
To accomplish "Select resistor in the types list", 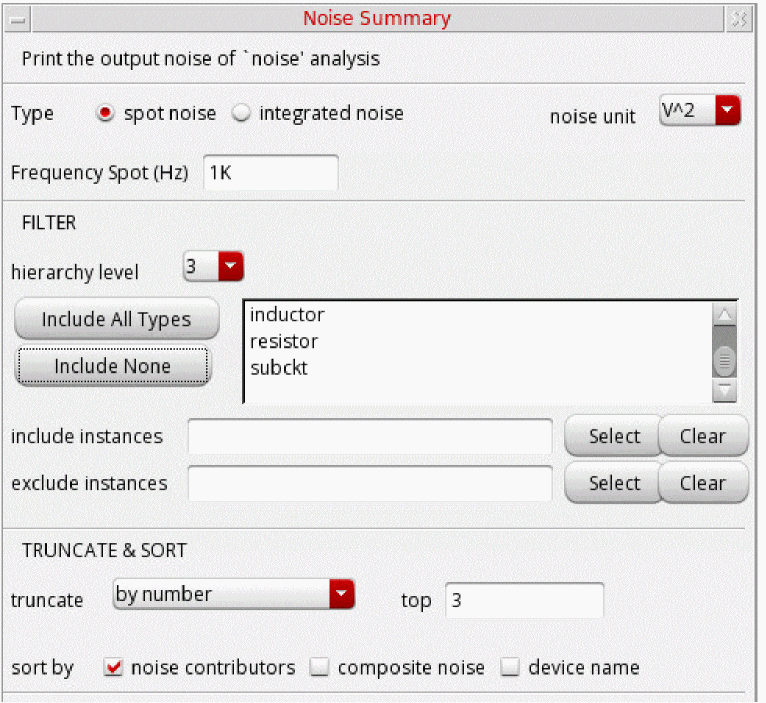I will click(284, 341).
